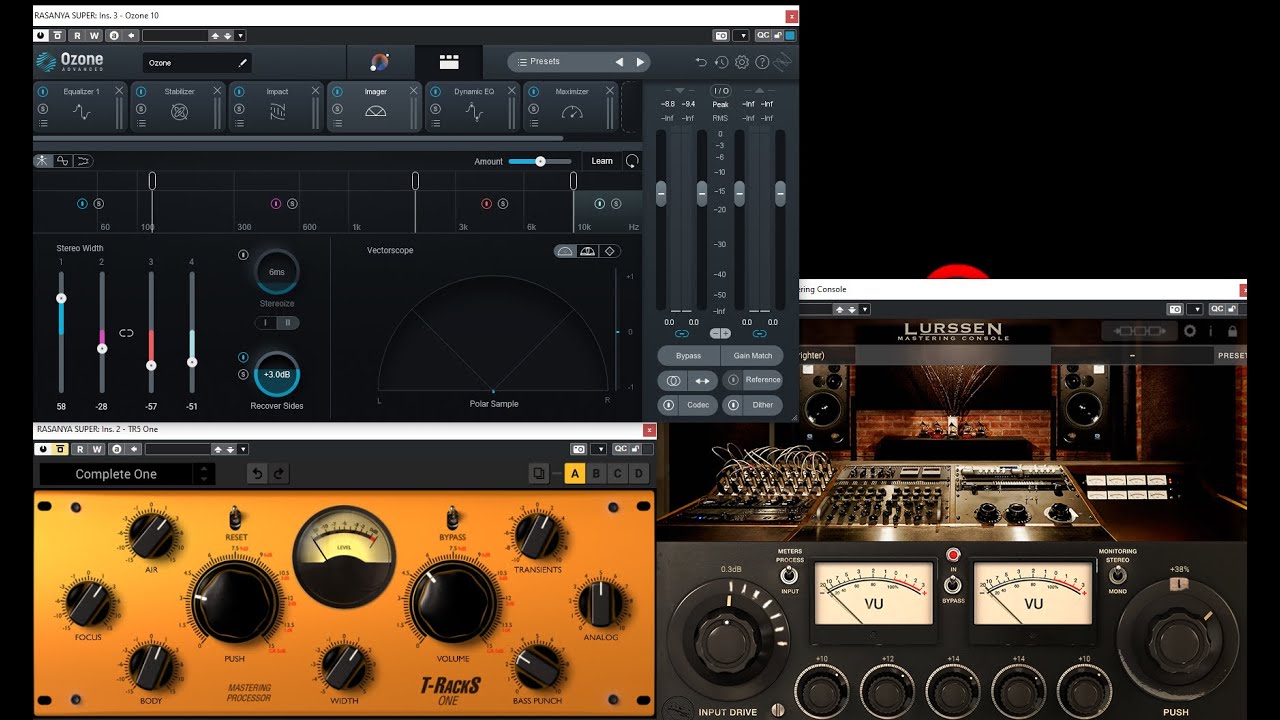
Task: Switch to Ozone module chain view
Action: 449,62
